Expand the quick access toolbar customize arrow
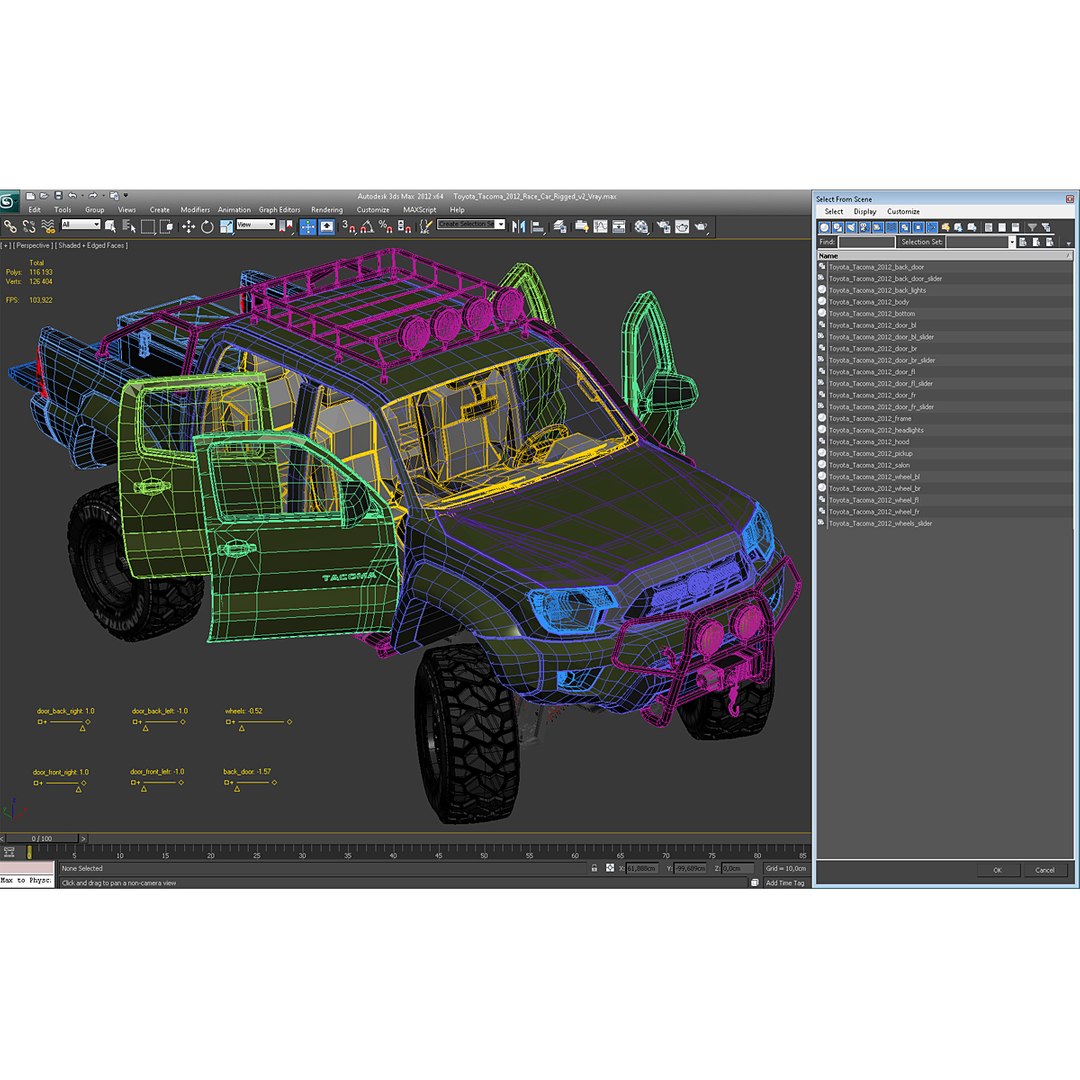1080x1080 pixels. click(x=126, y=196)
